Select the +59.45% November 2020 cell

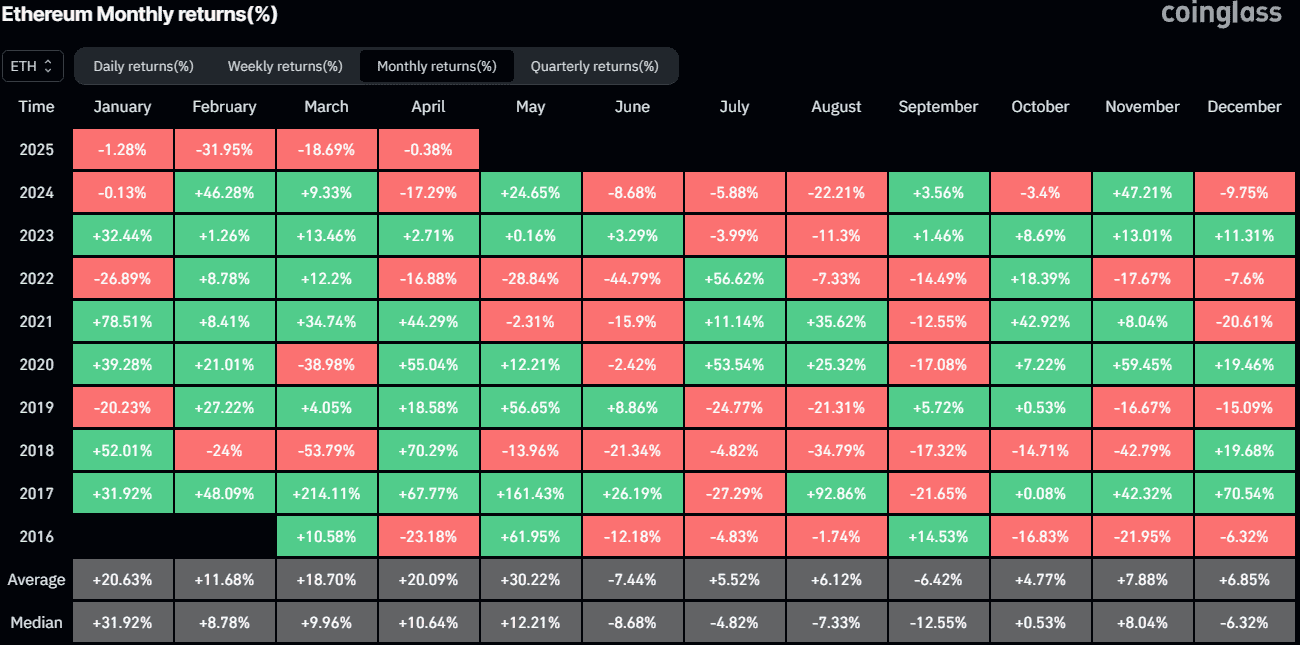1142,364
